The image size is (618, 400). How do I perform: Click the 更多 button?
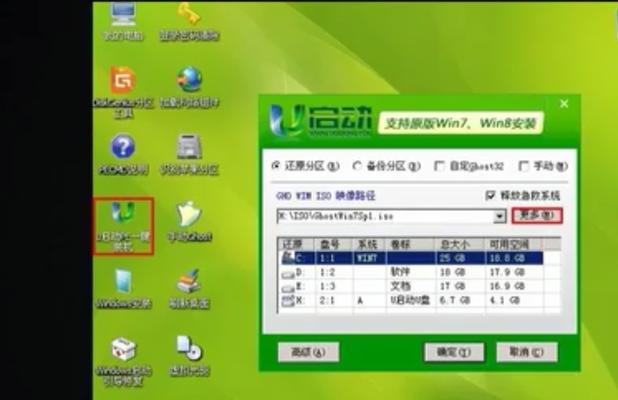537,216
